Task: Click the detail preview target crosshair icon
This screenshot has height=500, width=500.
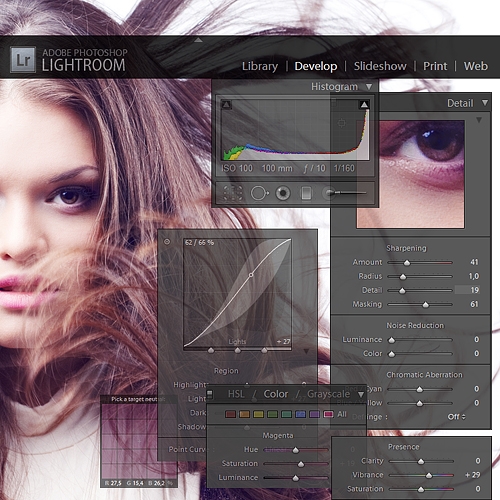Action: point(342,123)
